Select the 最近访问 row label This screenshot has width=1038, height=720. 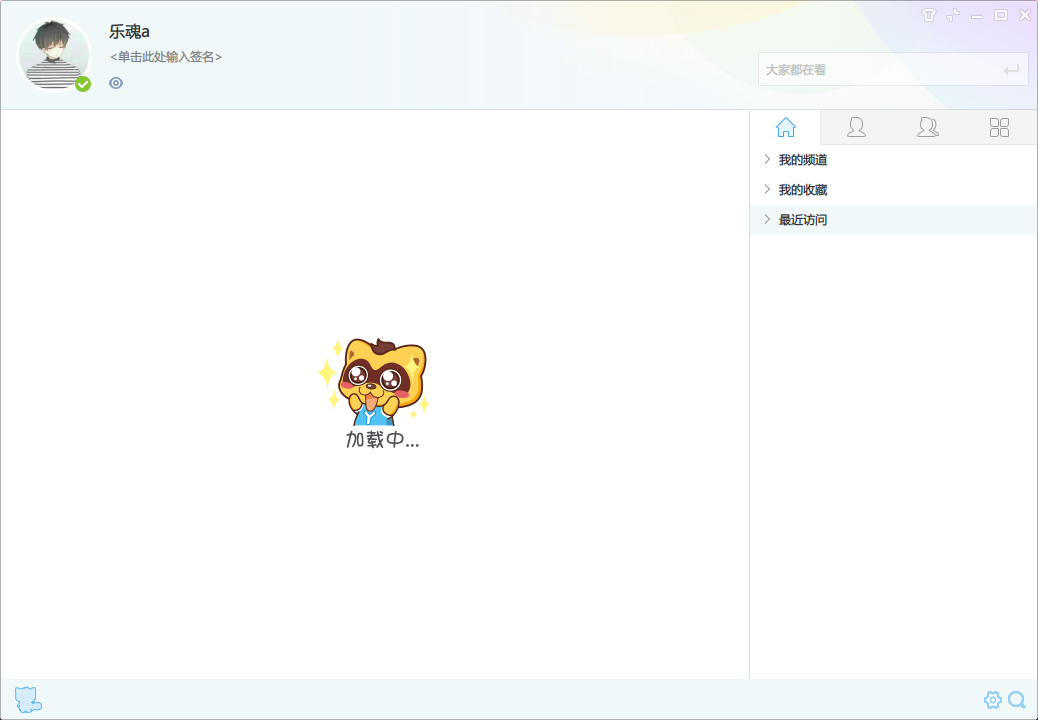pos(803,220)
